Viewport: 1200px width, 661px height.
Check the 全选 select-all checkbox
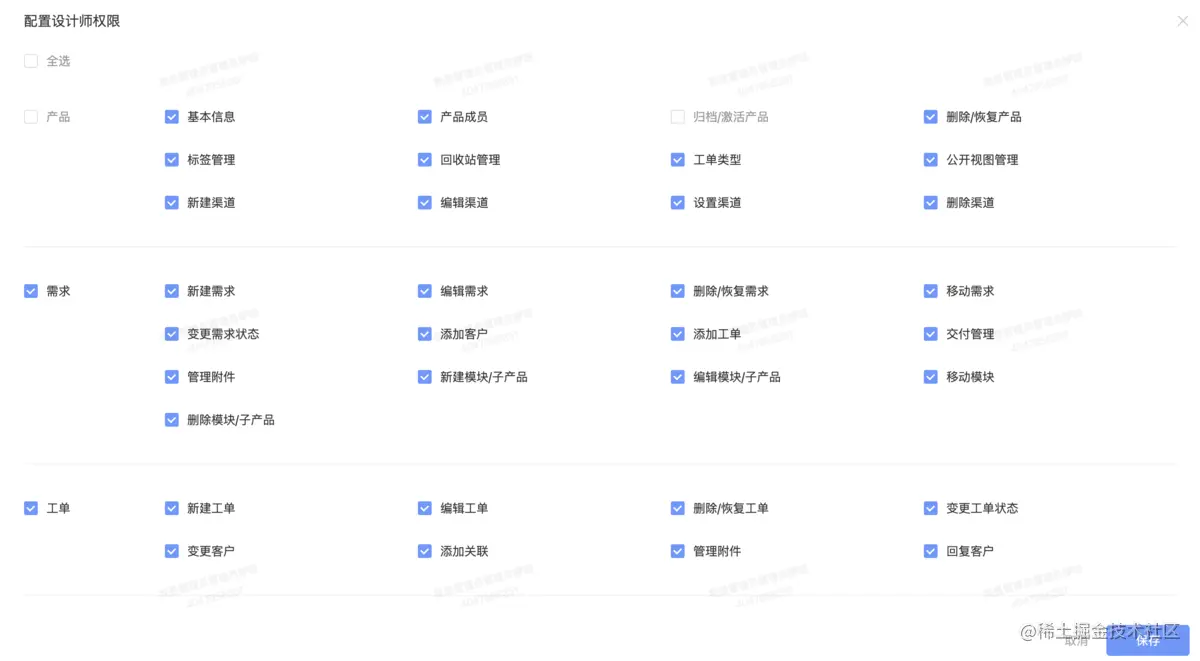pos(31,61)
